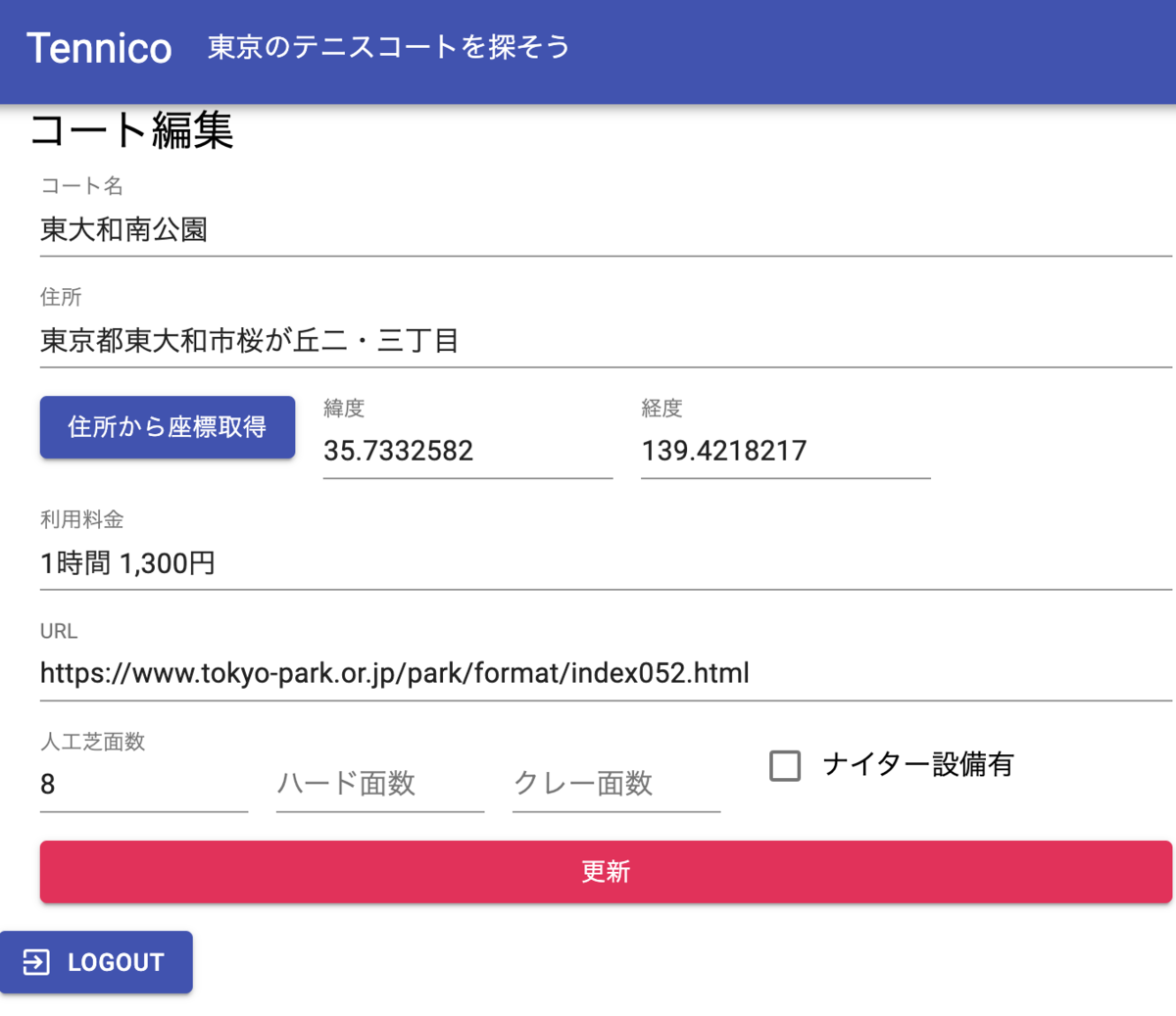Enable the ナイター設備有 checkbox
Image resolution: width=1176 pixels, height=1016 pixels.
784,766
